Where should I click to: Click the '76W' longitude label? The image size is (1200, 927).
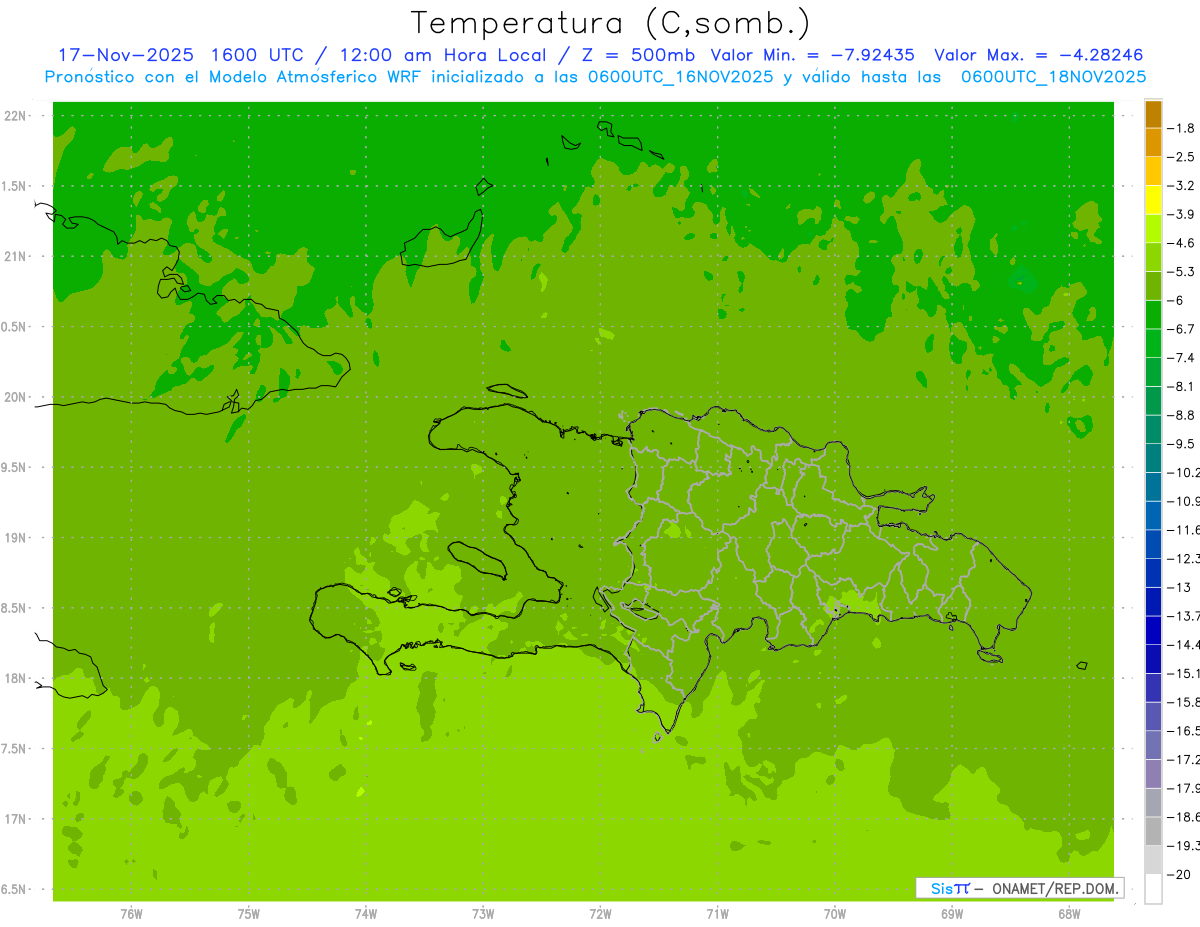131,914
